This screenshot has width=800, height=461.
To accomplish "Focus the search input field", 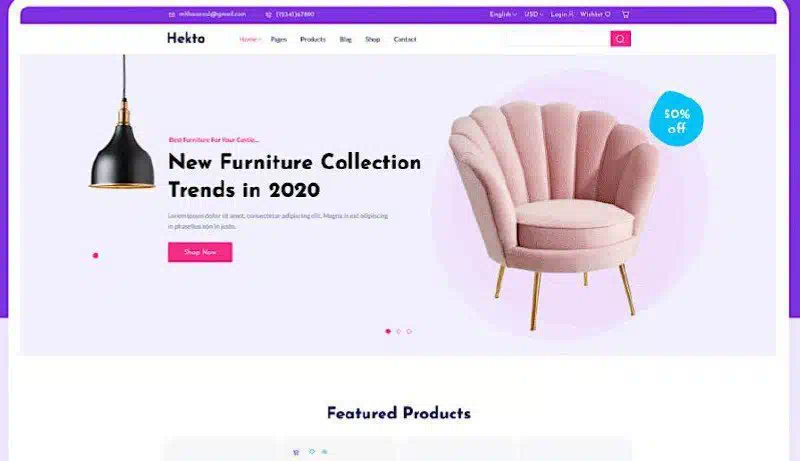I will (x=558, y=39).
